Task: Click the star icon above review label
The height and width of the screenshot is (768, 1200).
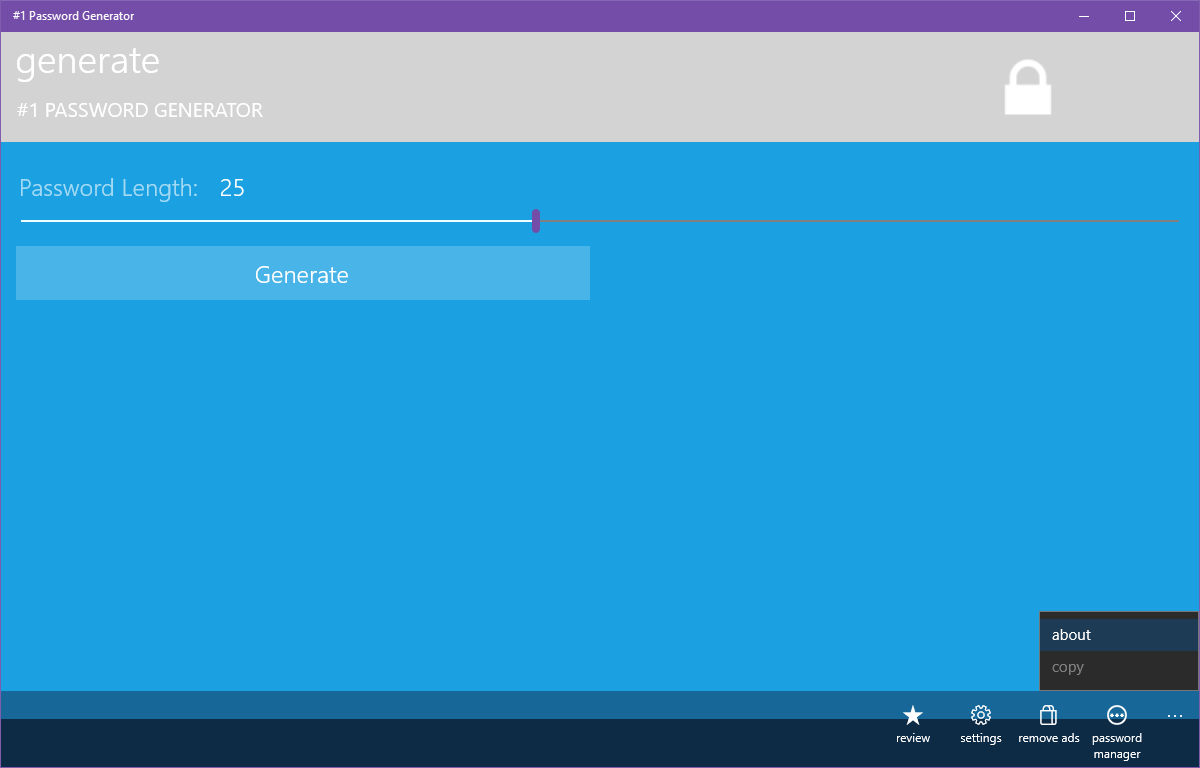Action: tap(912, 716)
